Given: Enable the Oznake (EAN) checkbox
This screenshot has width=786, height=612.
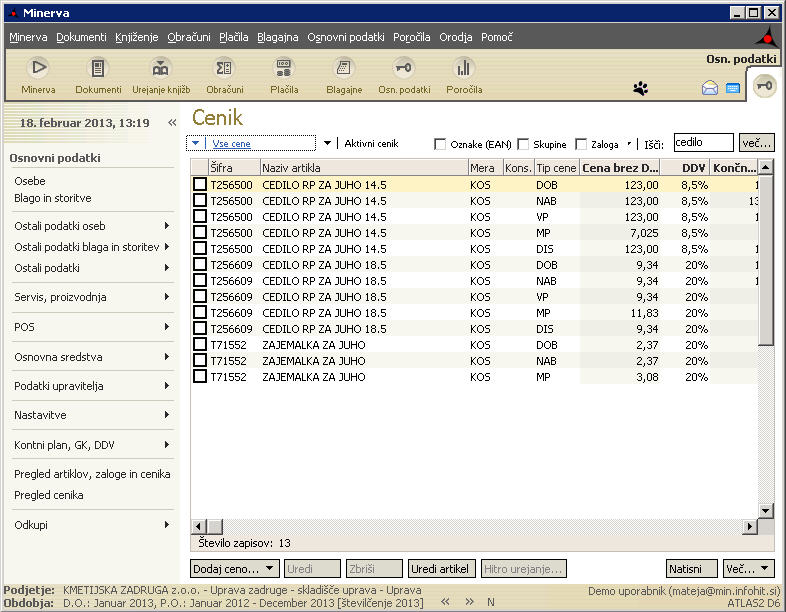Looking at the screenshot, I should click(x=440, y=144).
